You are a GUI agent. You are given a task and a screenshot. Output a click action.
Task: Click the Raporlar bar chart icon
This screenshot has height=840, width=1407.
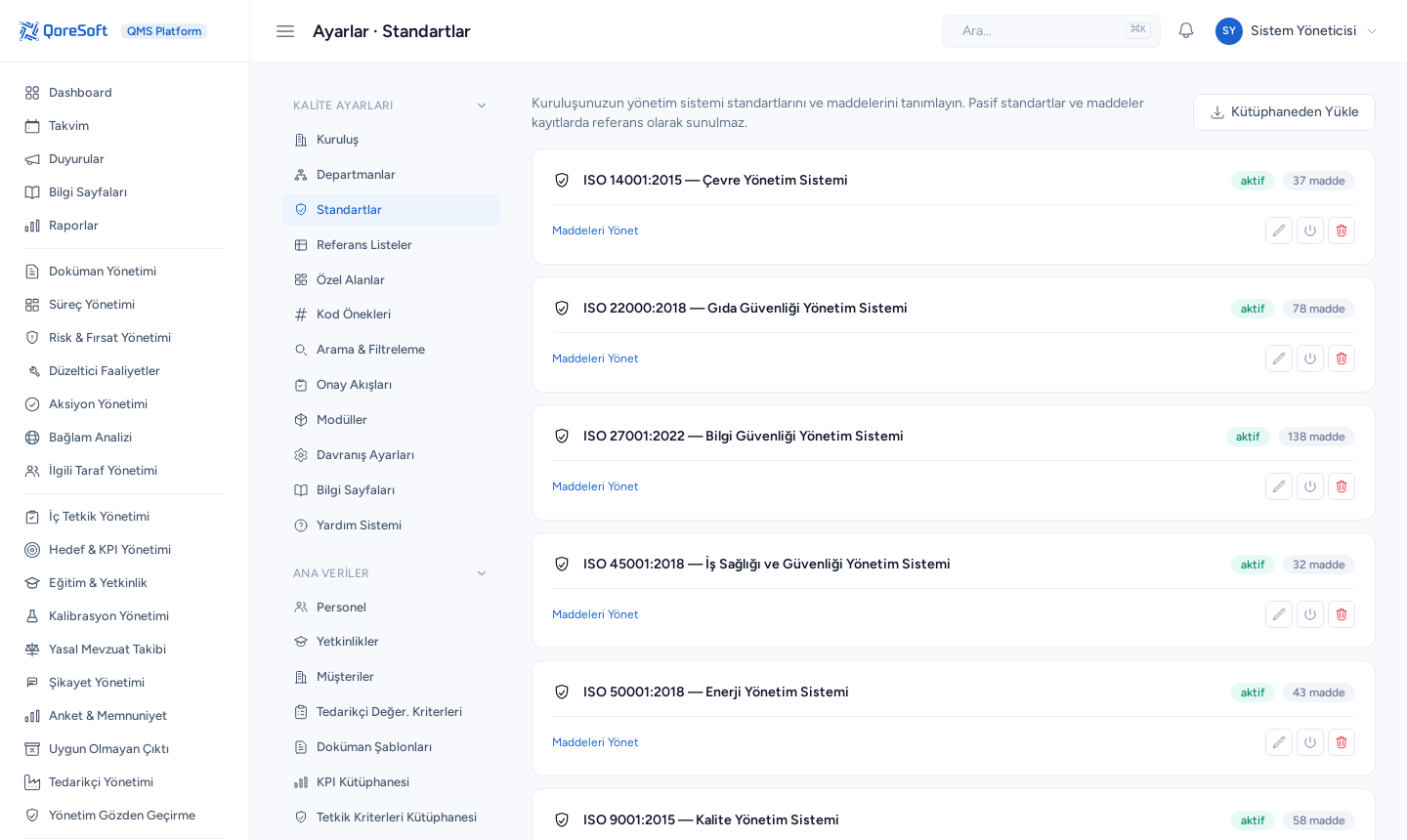(x=32, y=226)
